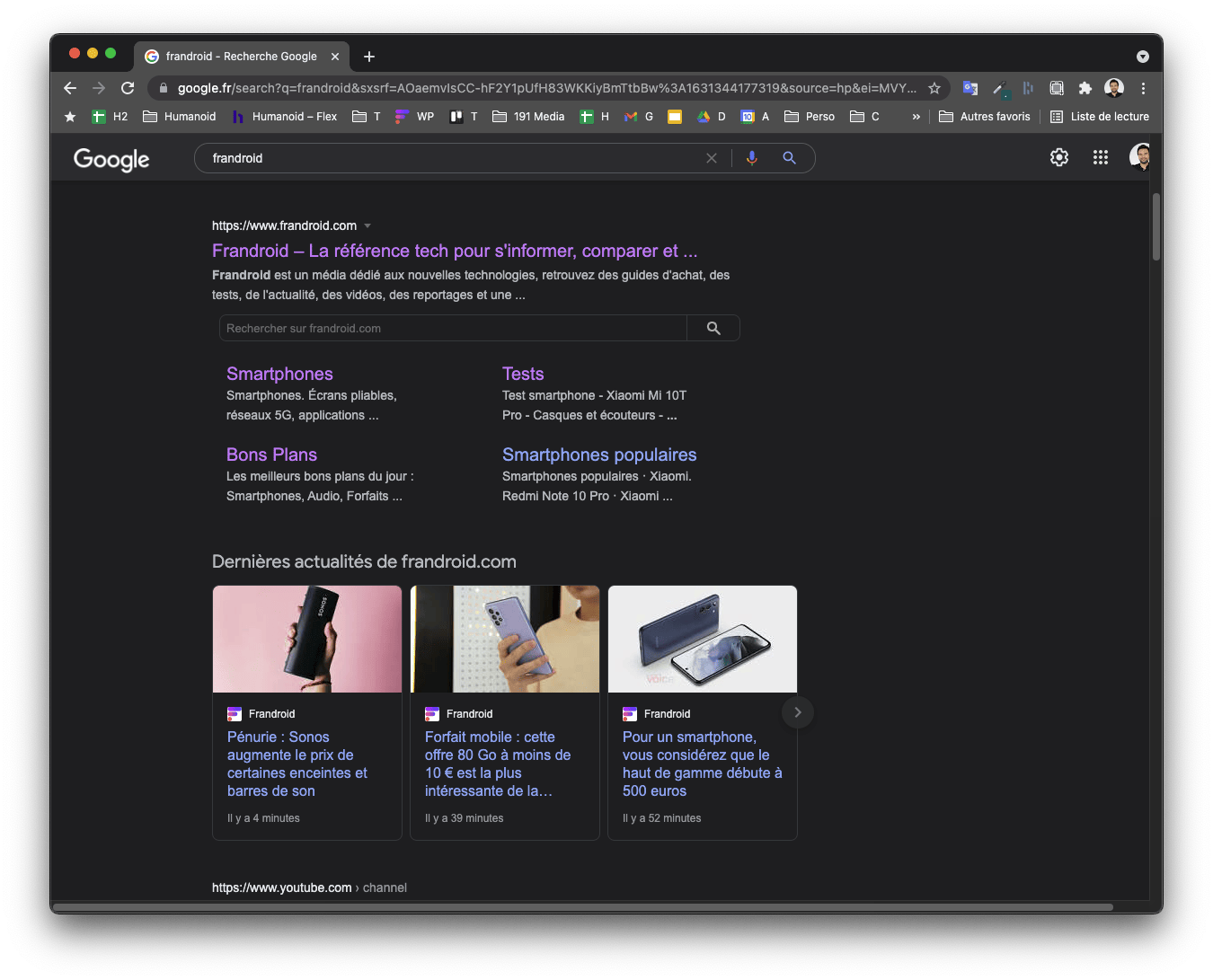Screen dimensions: 1213x980
Task: Open the 191 Media bookmarks folder
Action: point(528,117)
